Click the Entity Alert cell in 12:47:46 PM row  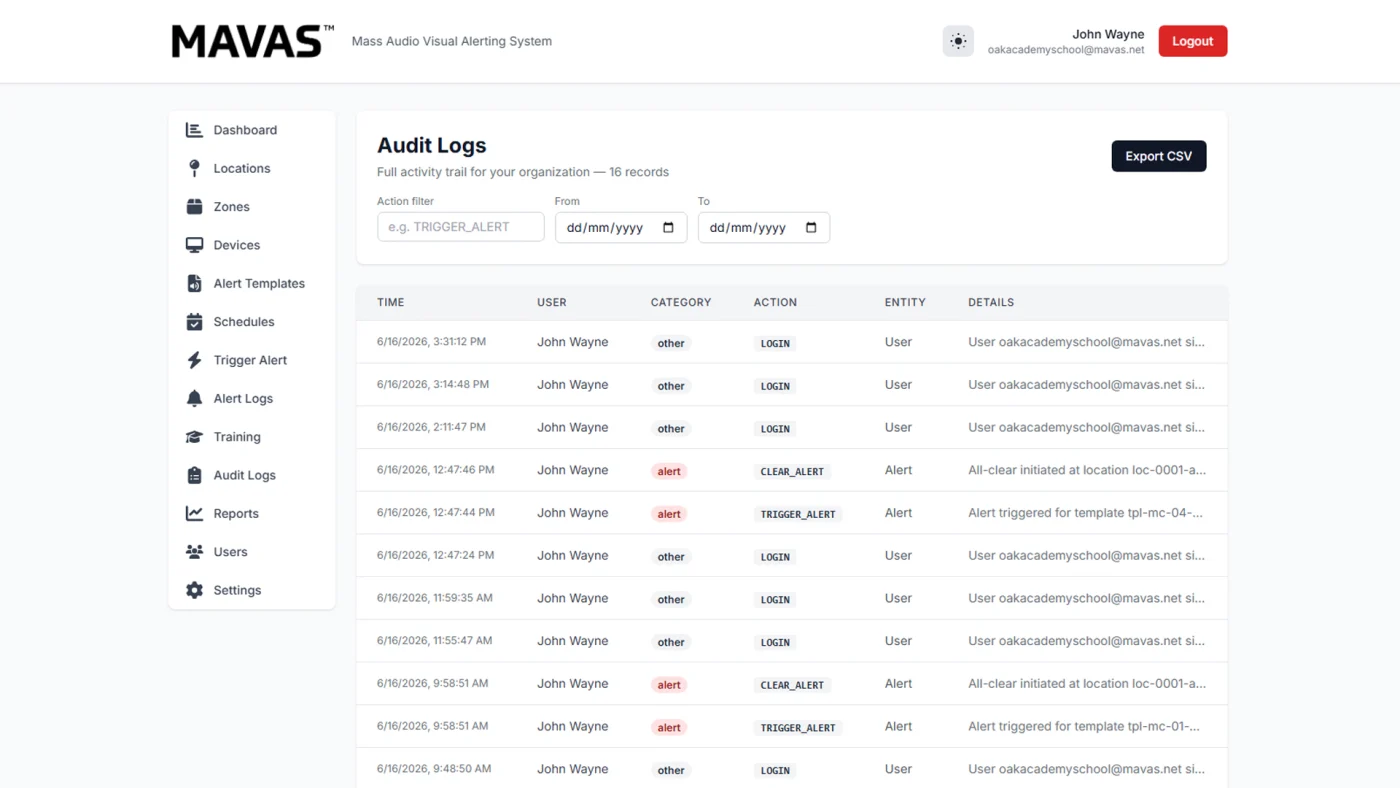(898, 470)
